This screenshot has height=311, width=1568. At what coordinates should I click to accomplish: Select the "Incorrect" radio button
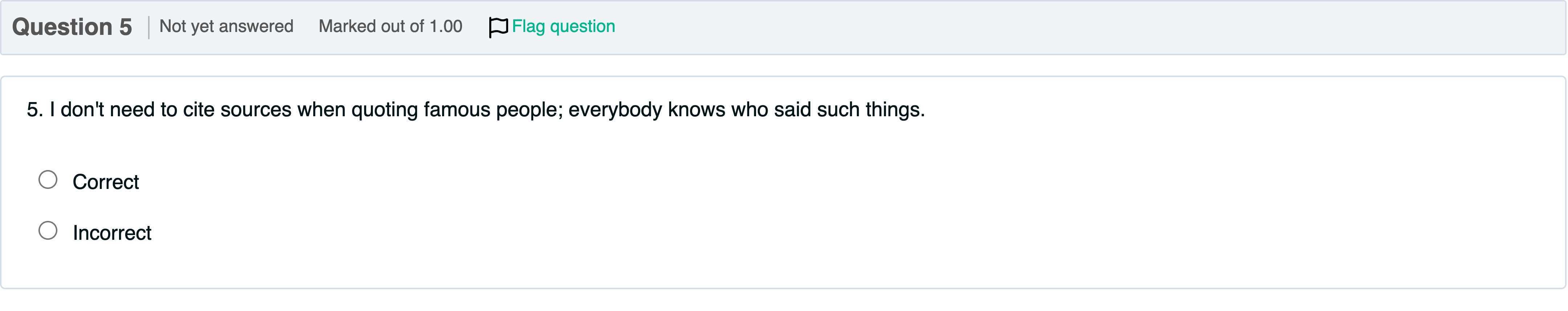coord(48,230)
